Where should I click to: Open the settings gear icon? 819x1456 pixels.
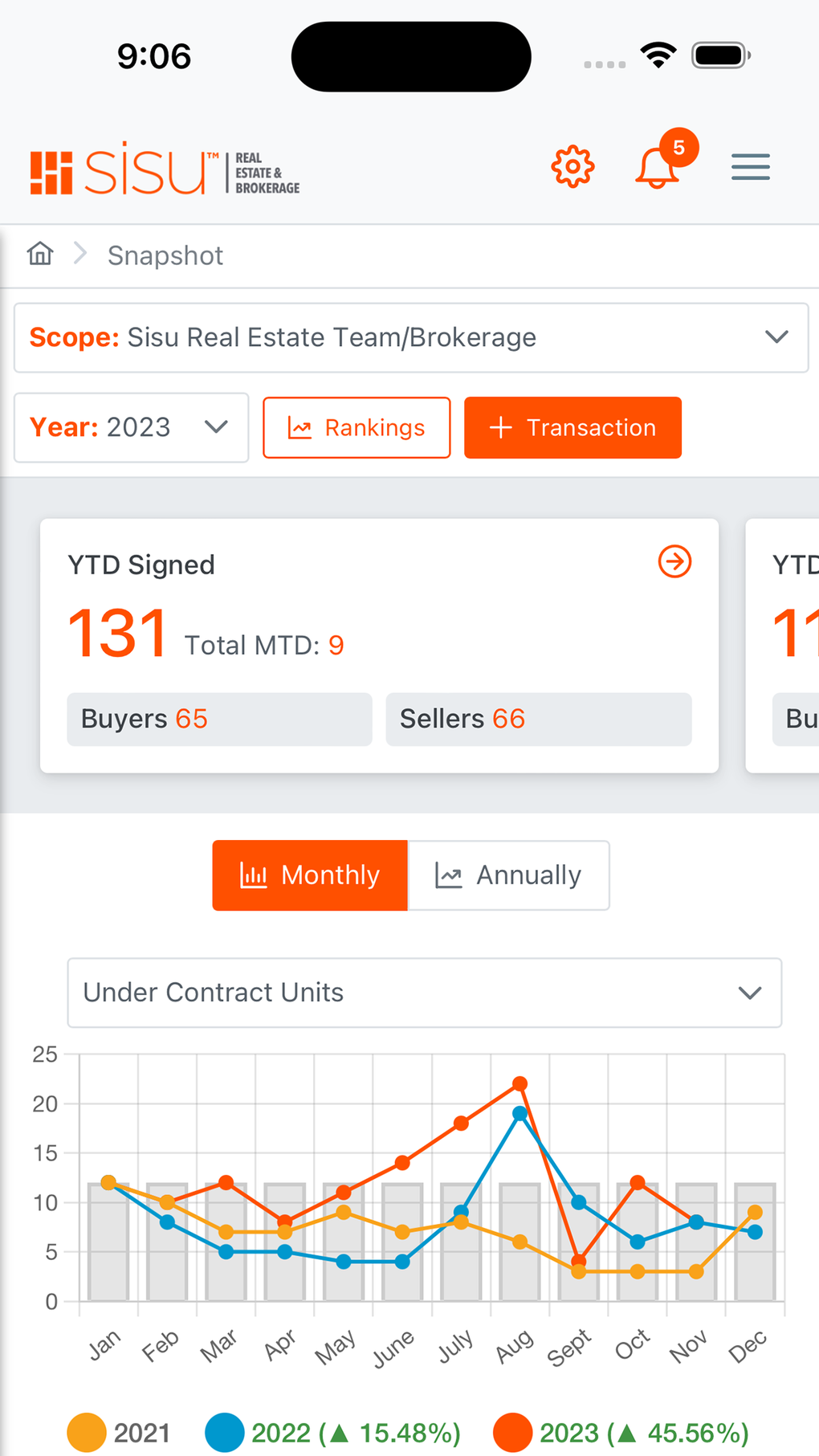pos(572,167)
